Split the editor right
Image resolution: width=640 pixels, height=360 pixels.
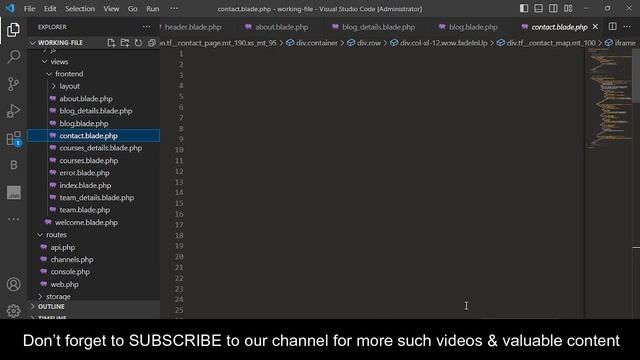pos(612,27)
